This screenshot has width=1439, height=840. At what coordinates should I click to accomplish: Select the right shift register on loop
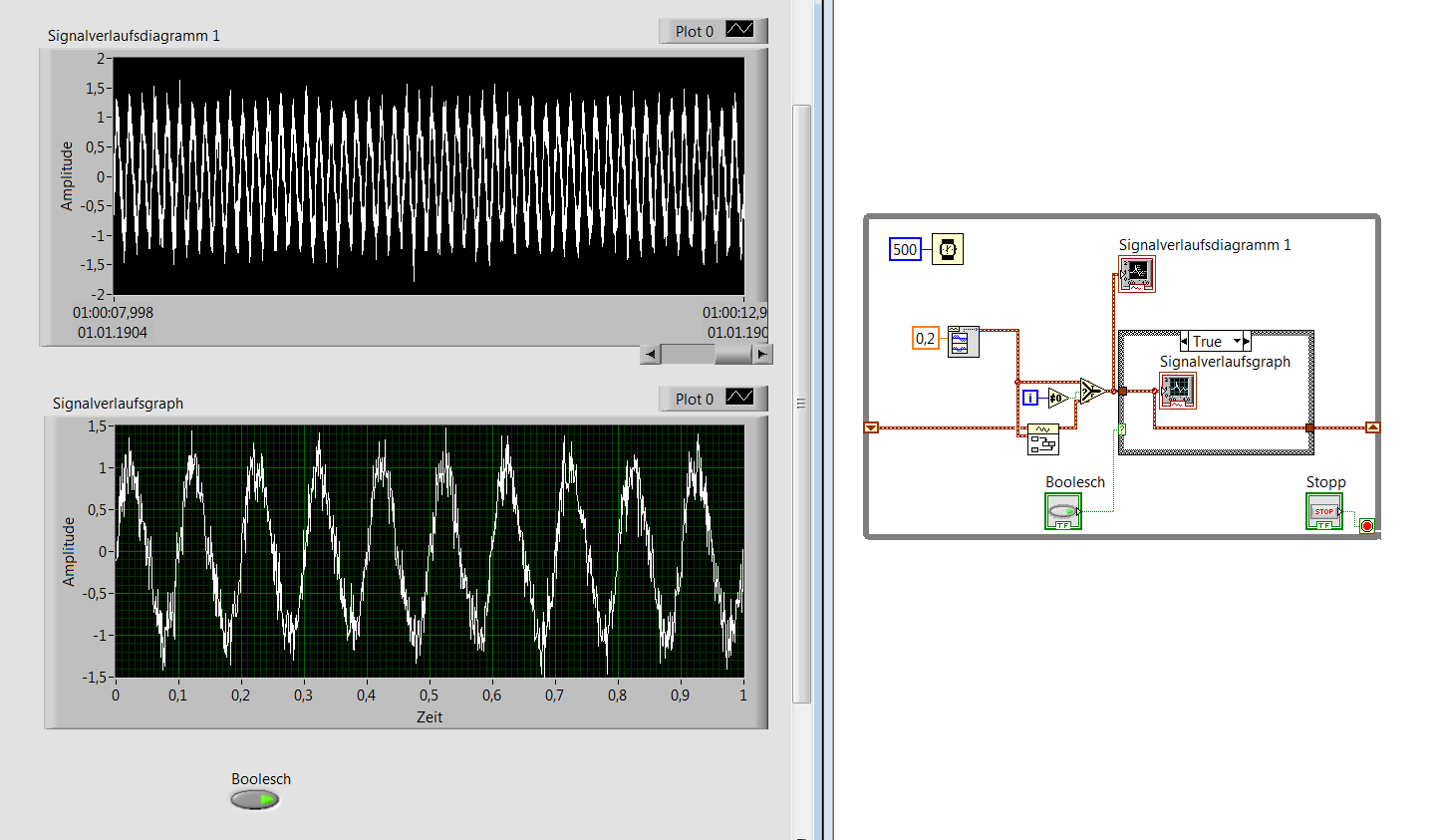point(1373,427)
